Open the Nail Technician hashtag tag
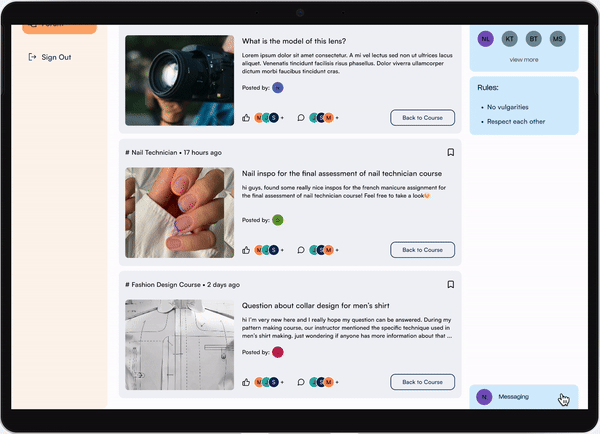Image resolution: width=600 pixels, height=434 pixels. point(152,152)
